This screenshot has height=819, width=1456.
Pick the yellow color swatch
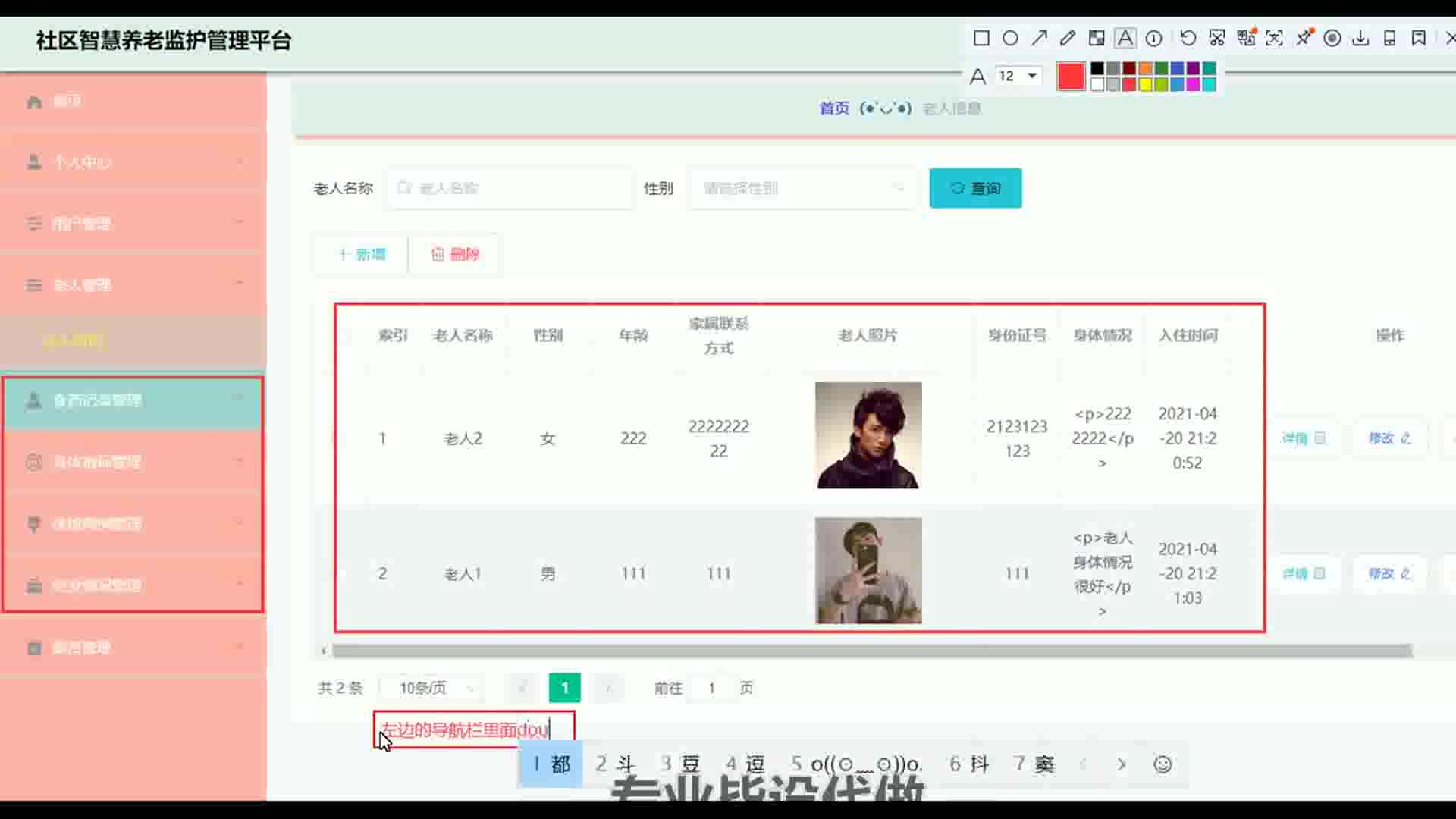tap(1145, 84)
